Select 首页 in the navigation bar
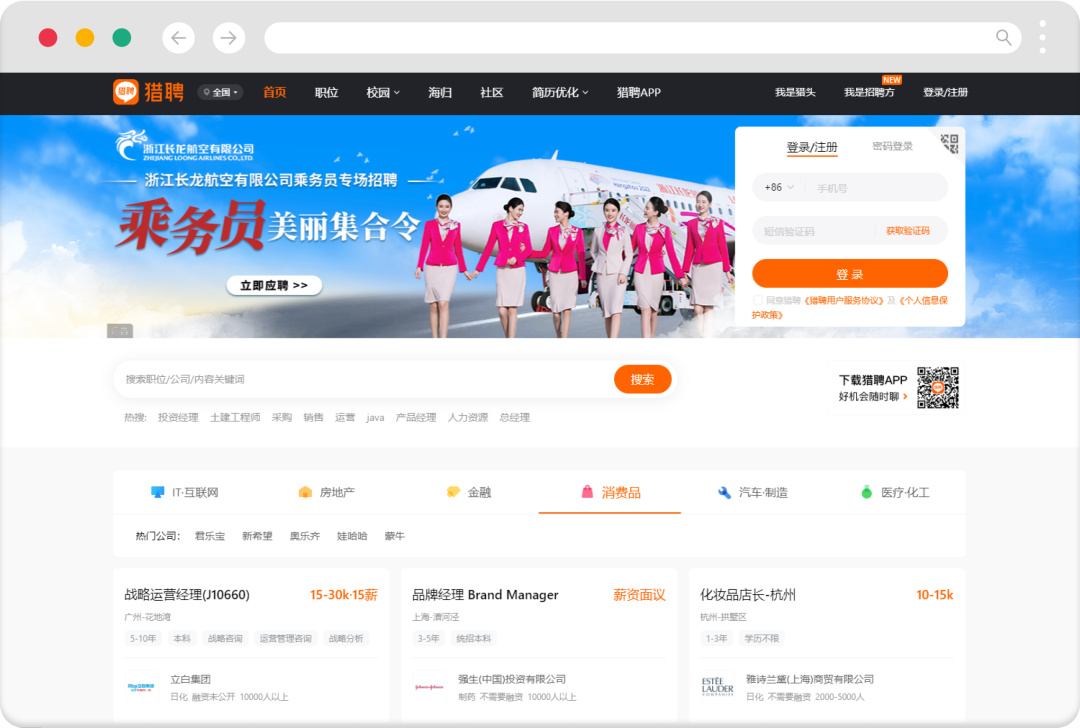Screen dimensions: 1080x728 [x=274, y=92]
